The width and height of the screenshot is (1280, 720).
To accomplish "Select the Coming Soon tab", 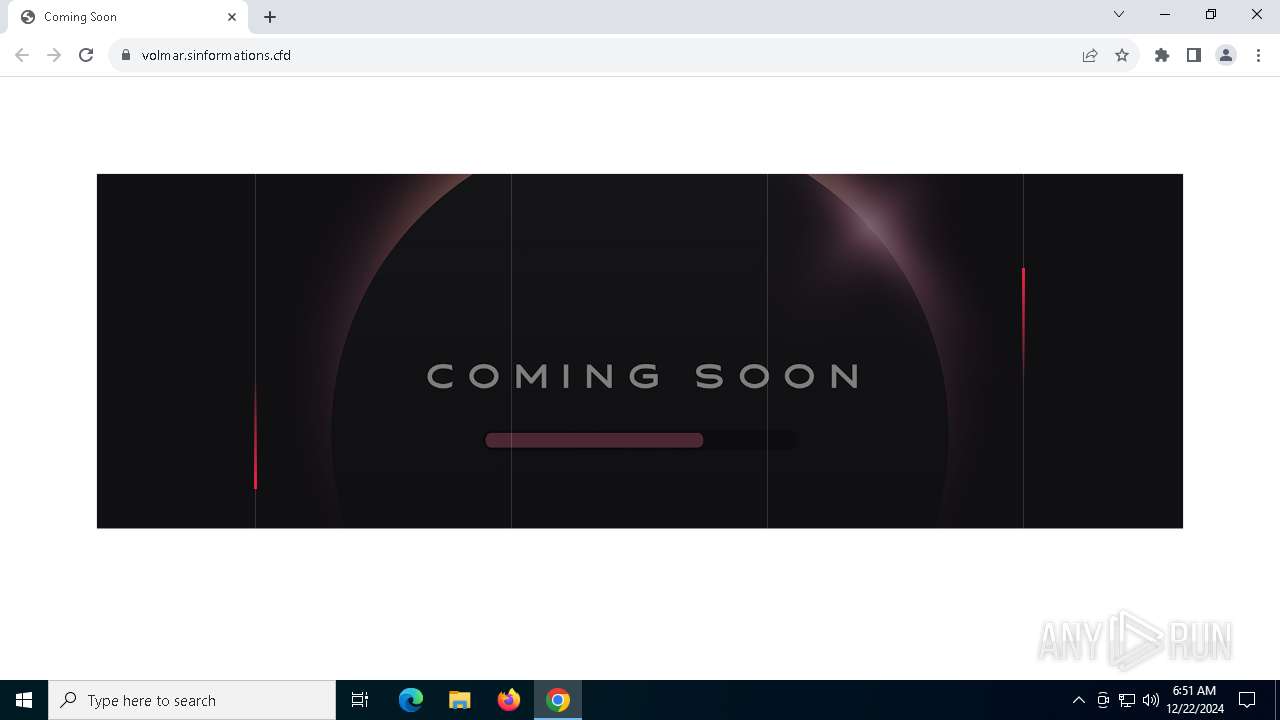I will pos(126,17).
